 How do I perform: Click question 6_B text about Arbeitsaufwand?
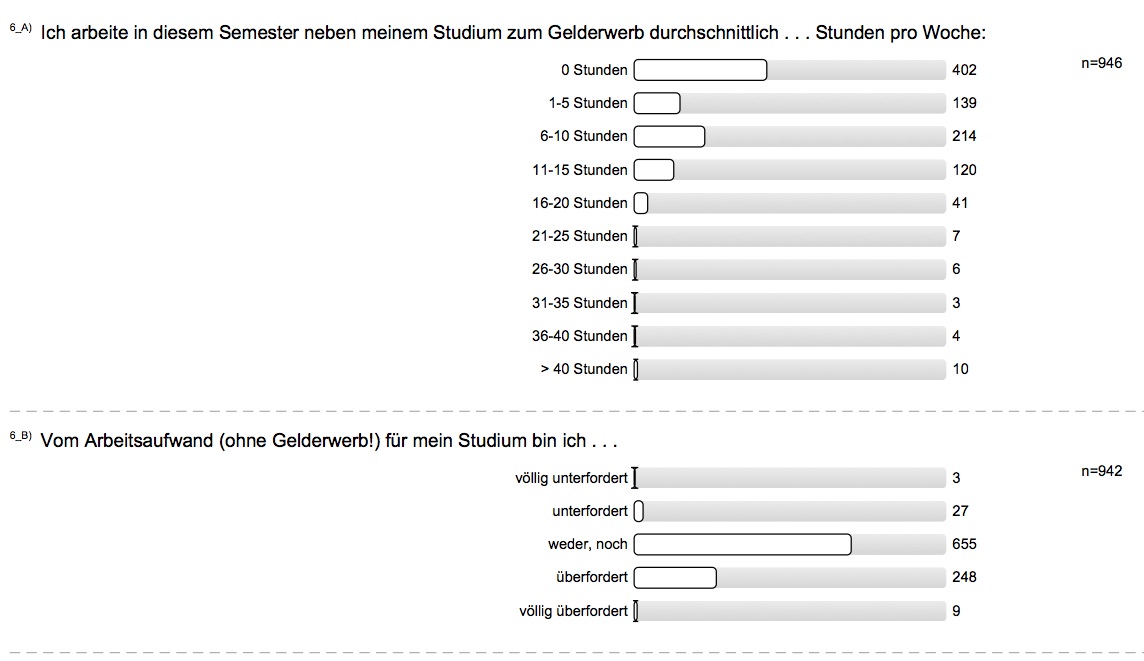click(329, 441)
